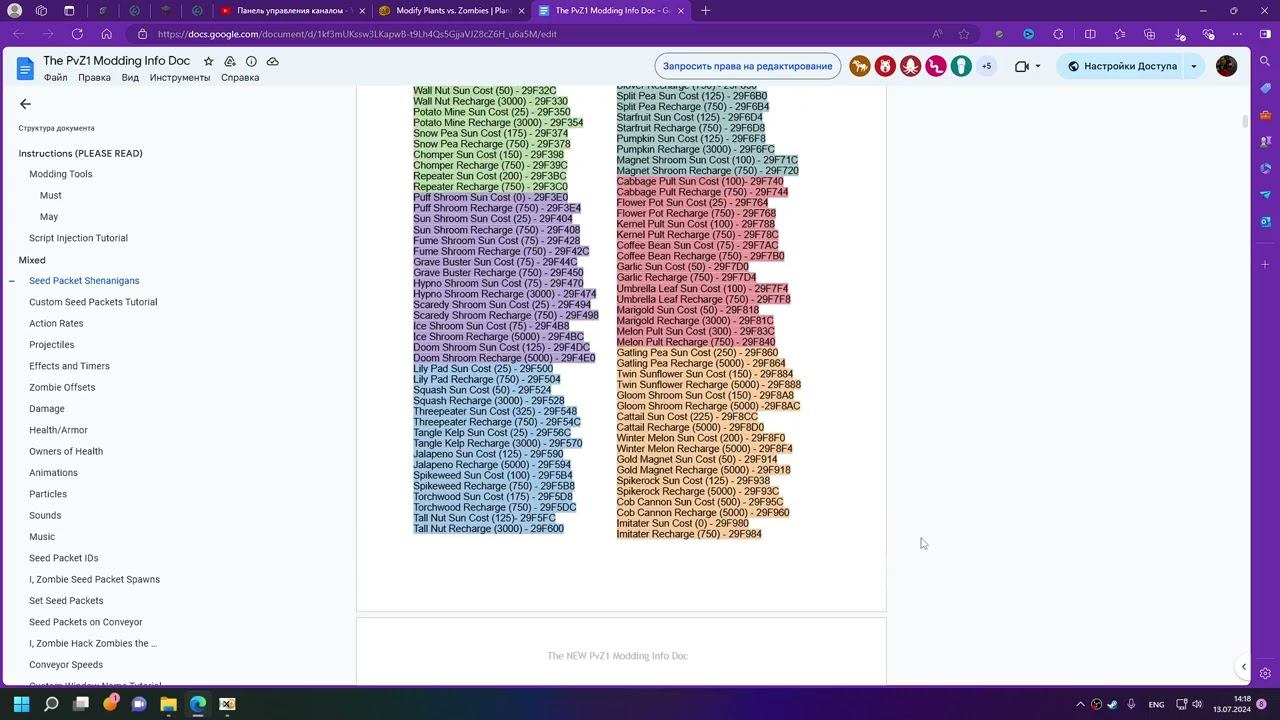
Task: Open the taskbar clock and calendar
Action: tap(1232, 704)
